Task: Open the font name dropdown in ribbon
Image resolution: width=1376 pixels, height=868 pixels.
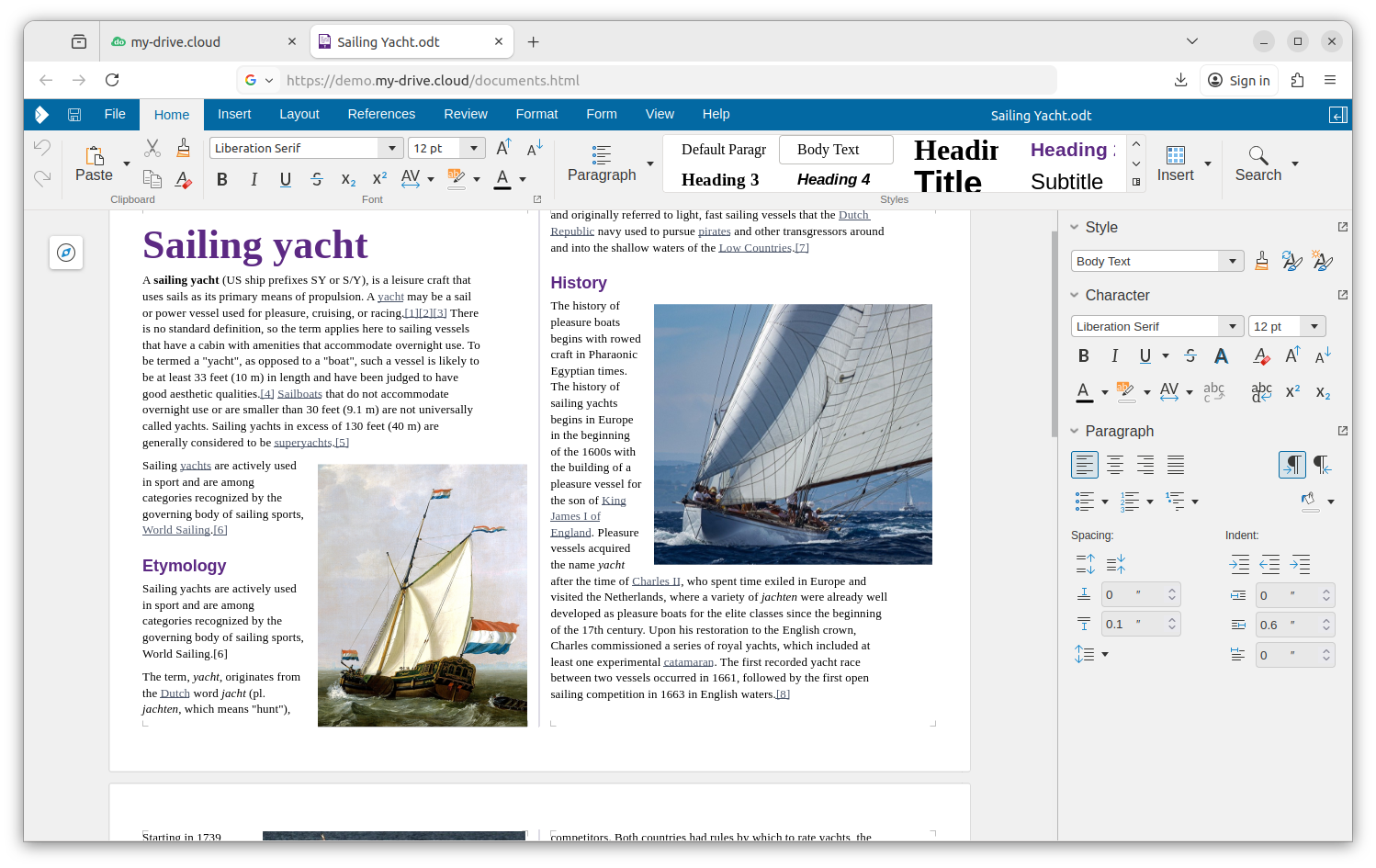Action: click(x=392, y=148)
